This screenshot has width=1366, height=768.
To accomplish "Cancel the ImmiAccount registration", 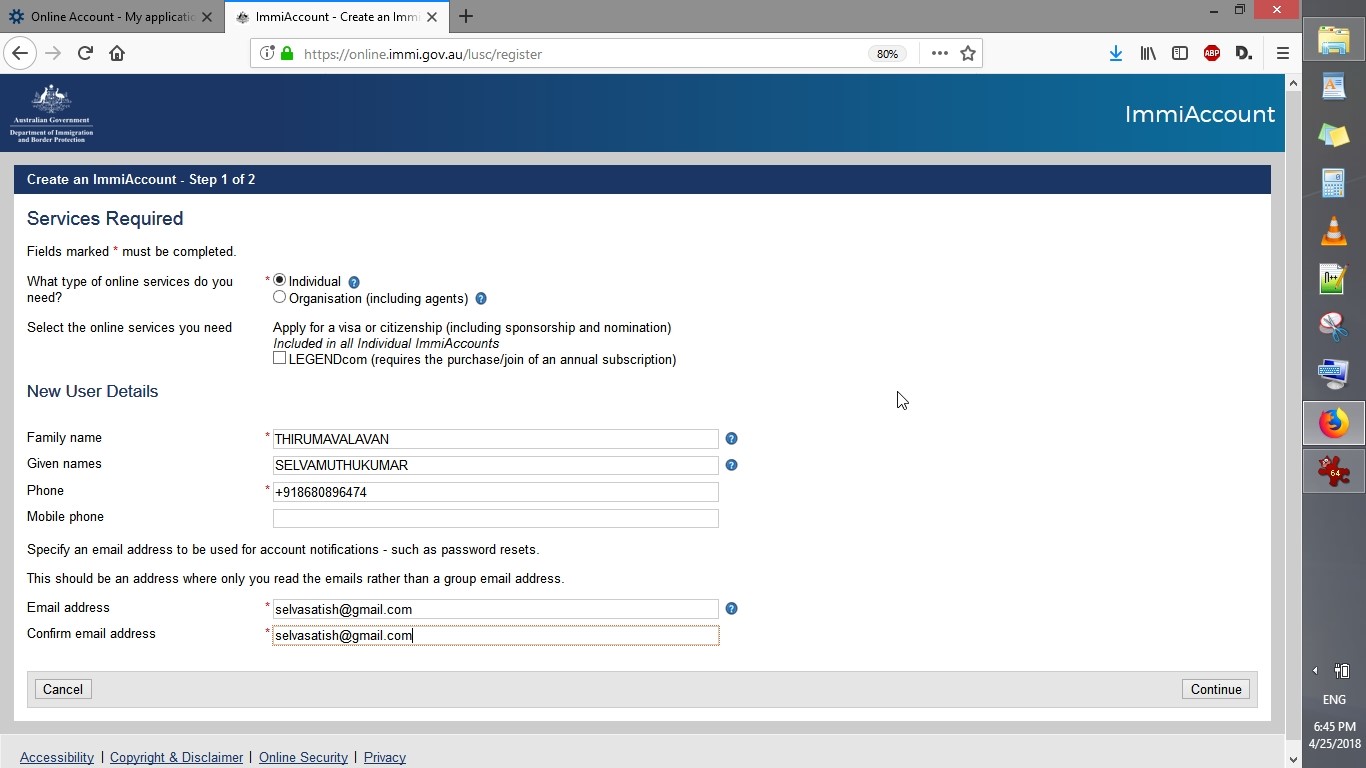I will coord(63,689).
